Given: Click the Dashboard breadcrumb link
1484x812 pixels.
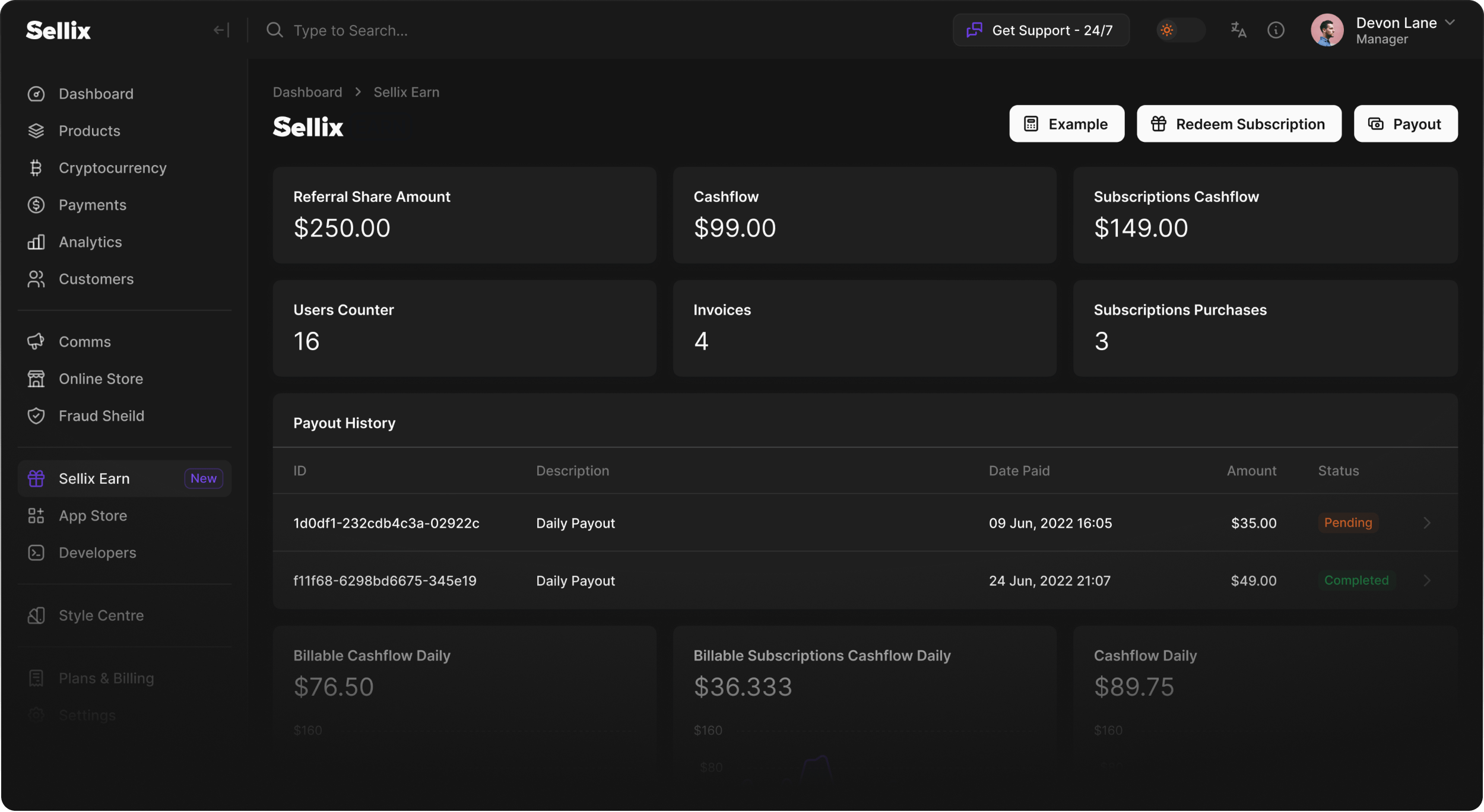Looking at the screenshot, I should pos(307,92).
